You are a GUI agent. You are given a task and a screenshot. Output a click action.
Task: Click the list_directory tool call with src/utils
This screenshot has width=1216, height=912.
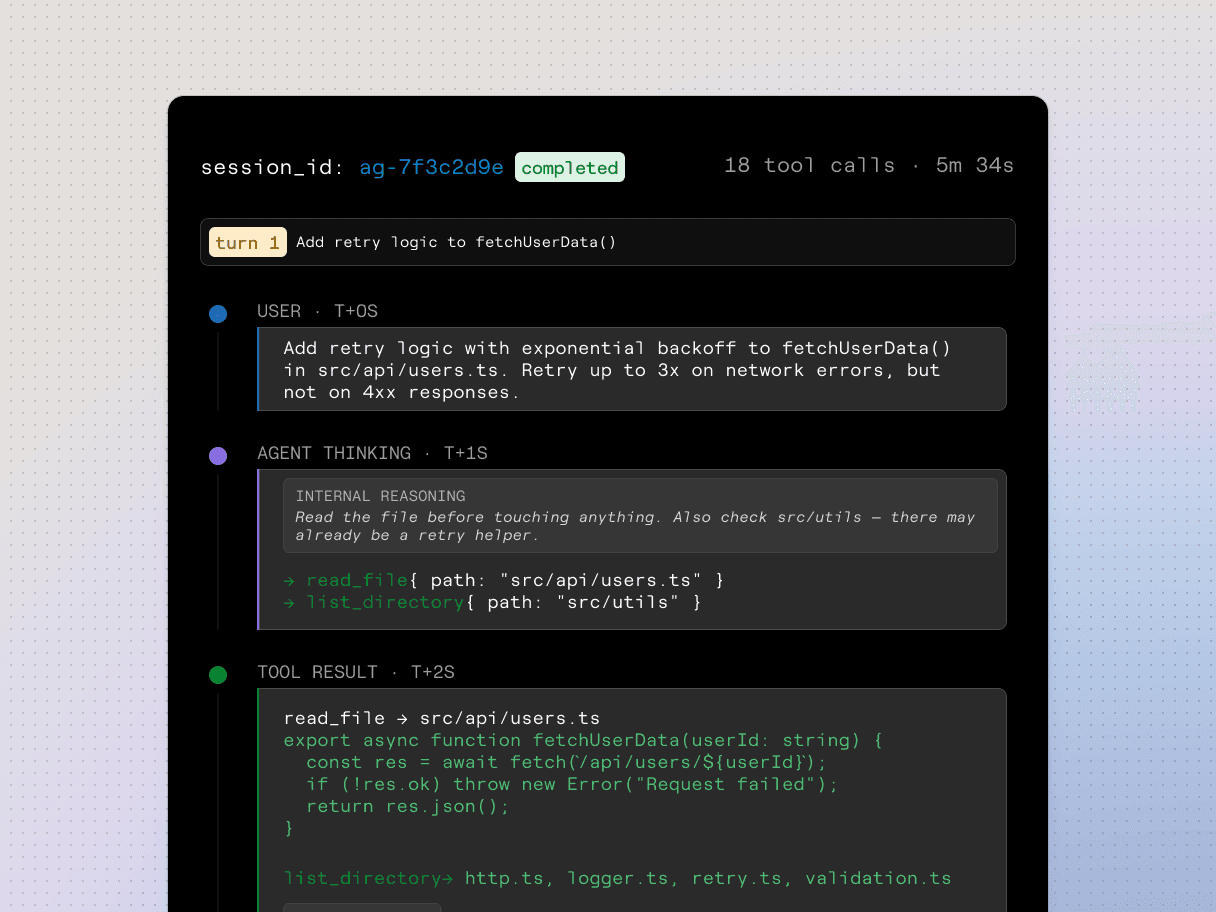coord(493,602)
